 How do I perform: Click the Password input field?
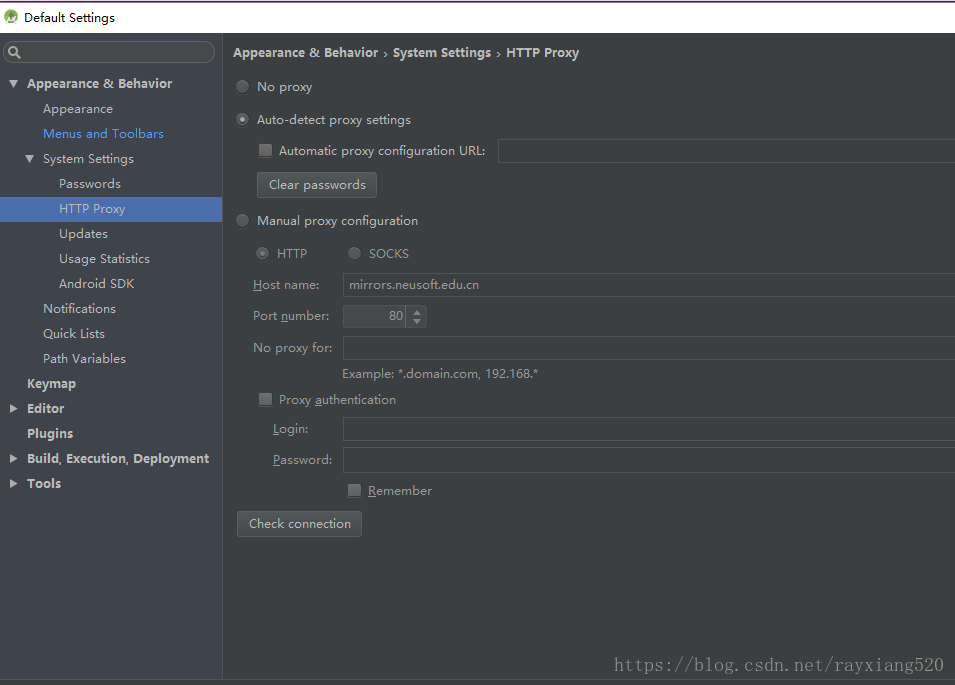tap(649, 460)
